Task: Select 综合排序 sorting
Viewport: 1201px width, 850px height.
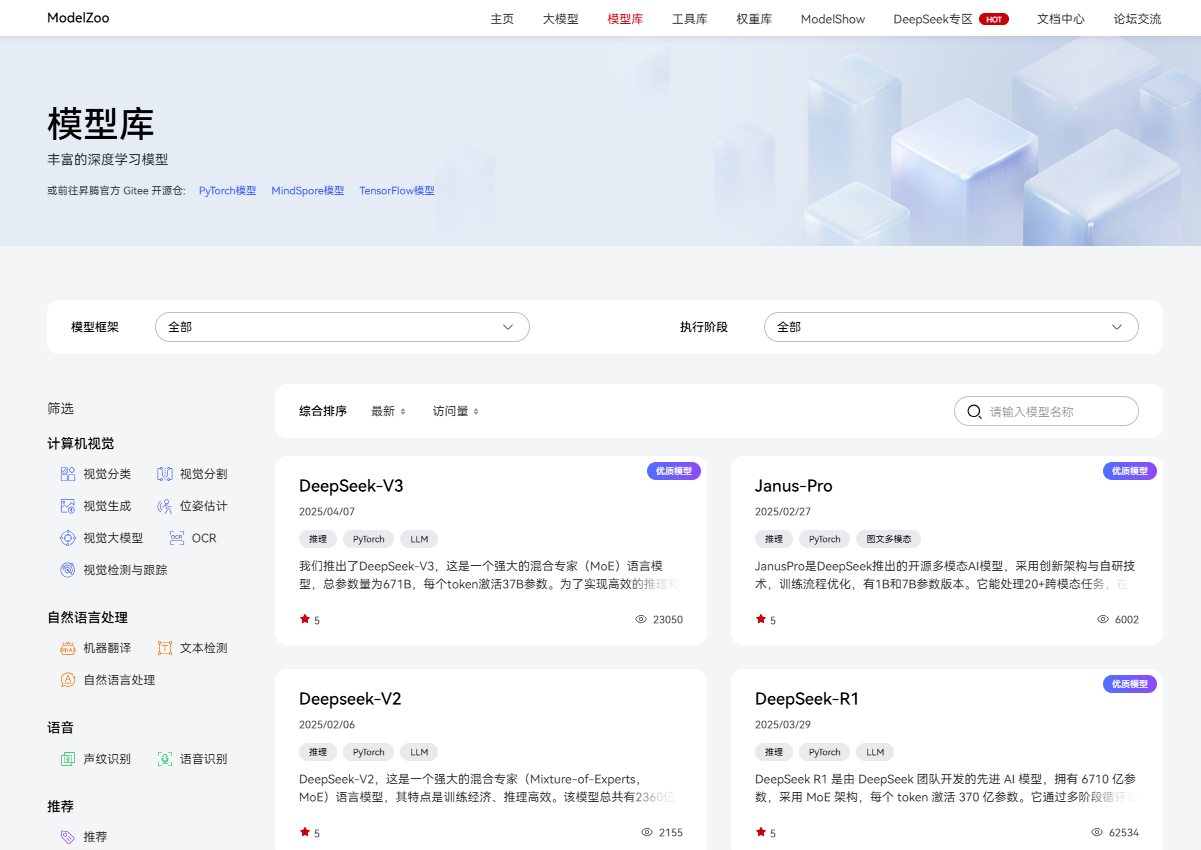Action: tap(323, 411)
